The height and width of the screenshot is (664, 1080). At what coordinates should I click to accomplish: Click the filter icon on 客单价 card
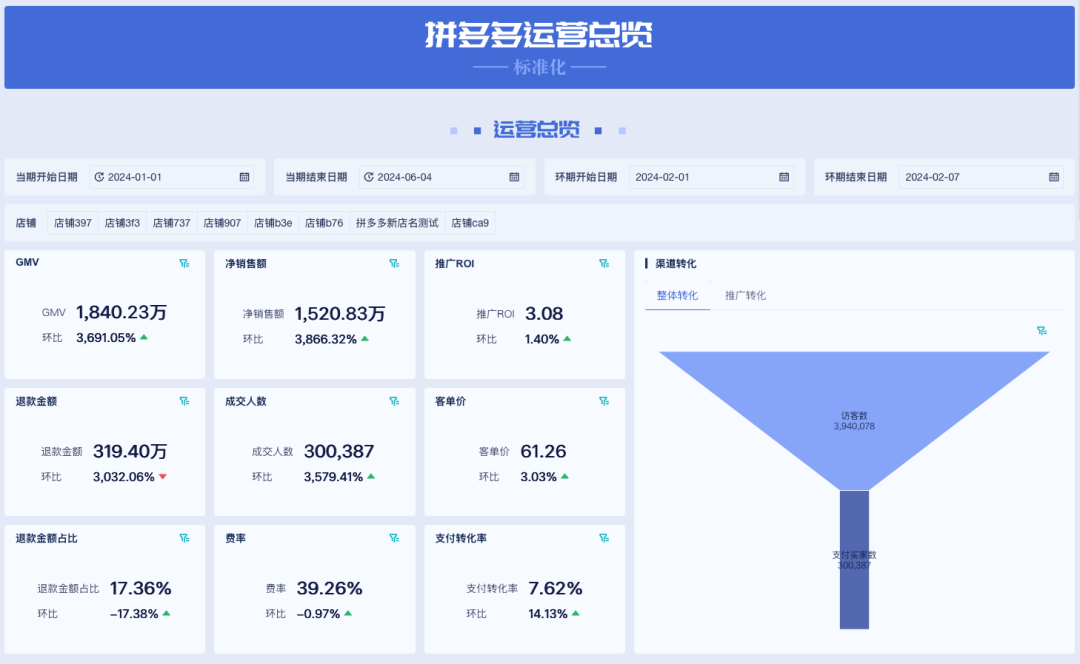point(604,401)
